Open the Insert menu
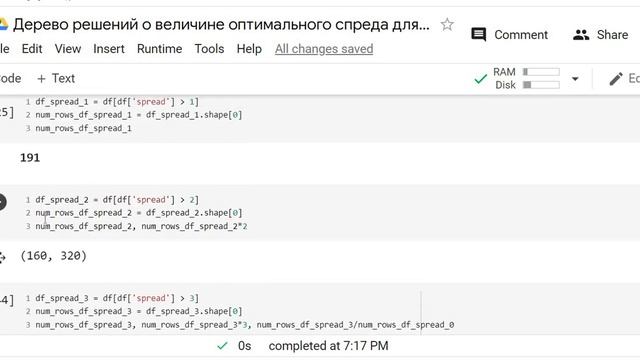 (109, 49)
